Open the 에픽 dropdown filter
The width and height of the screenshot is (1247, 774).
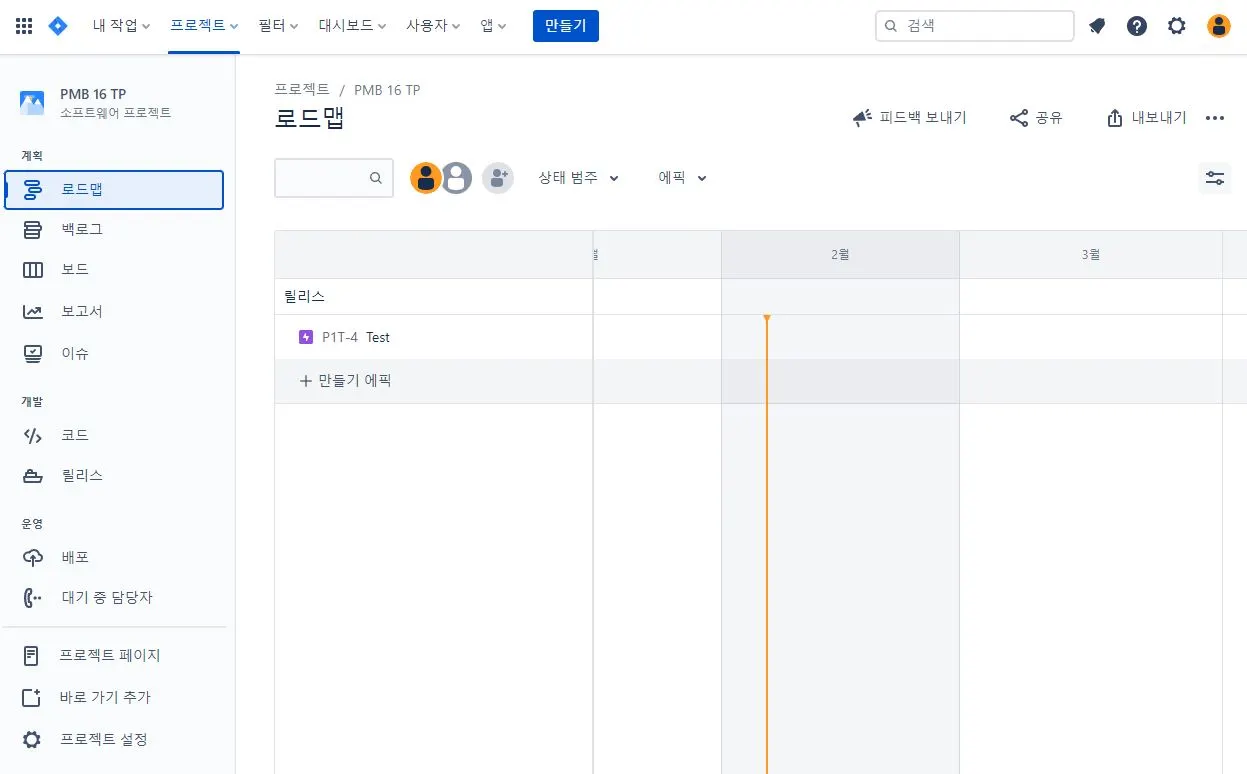tap(681, 177)
